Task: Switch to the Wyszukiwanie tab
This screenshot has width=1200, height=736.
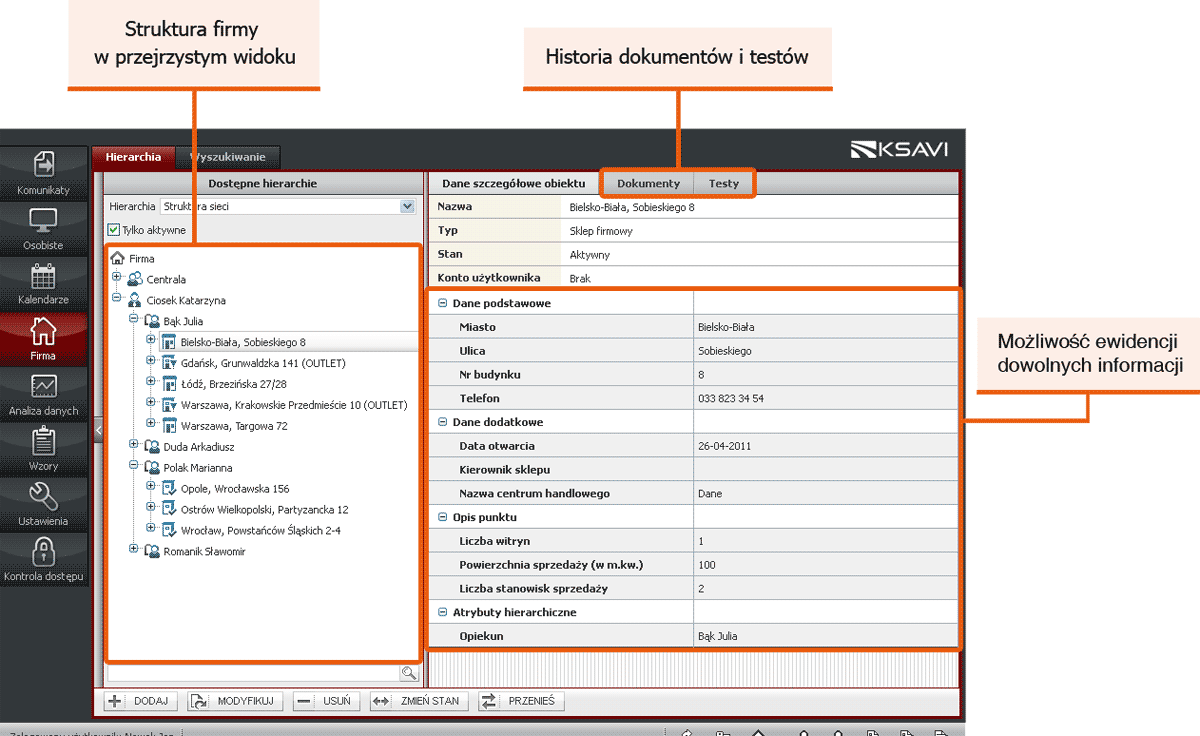Action: coord(229,157)
